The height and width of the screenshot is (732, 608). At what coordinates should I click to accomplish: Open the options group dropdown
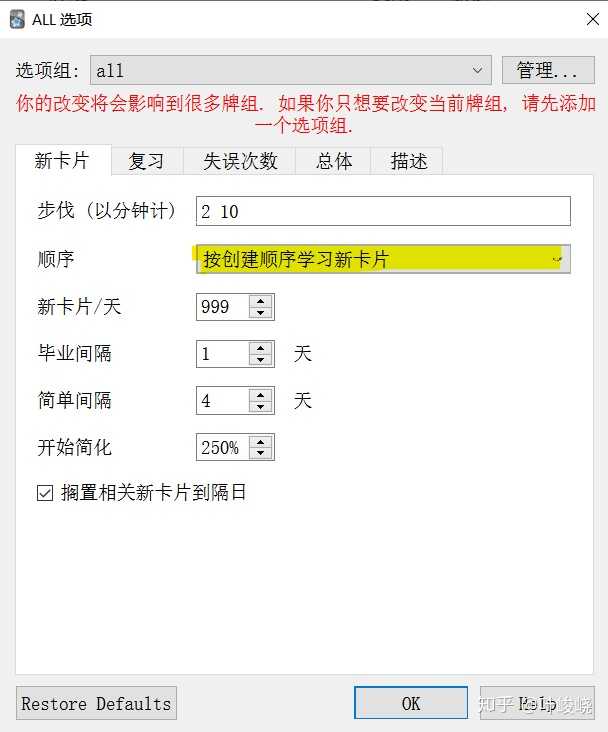tap(290, 71)
